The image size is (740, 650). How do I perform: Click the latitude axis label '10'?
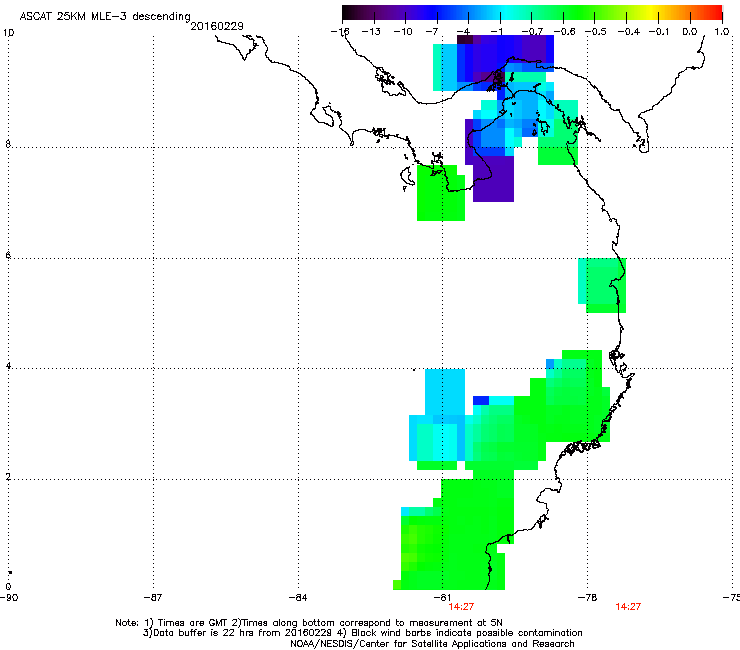pos(8,33)
